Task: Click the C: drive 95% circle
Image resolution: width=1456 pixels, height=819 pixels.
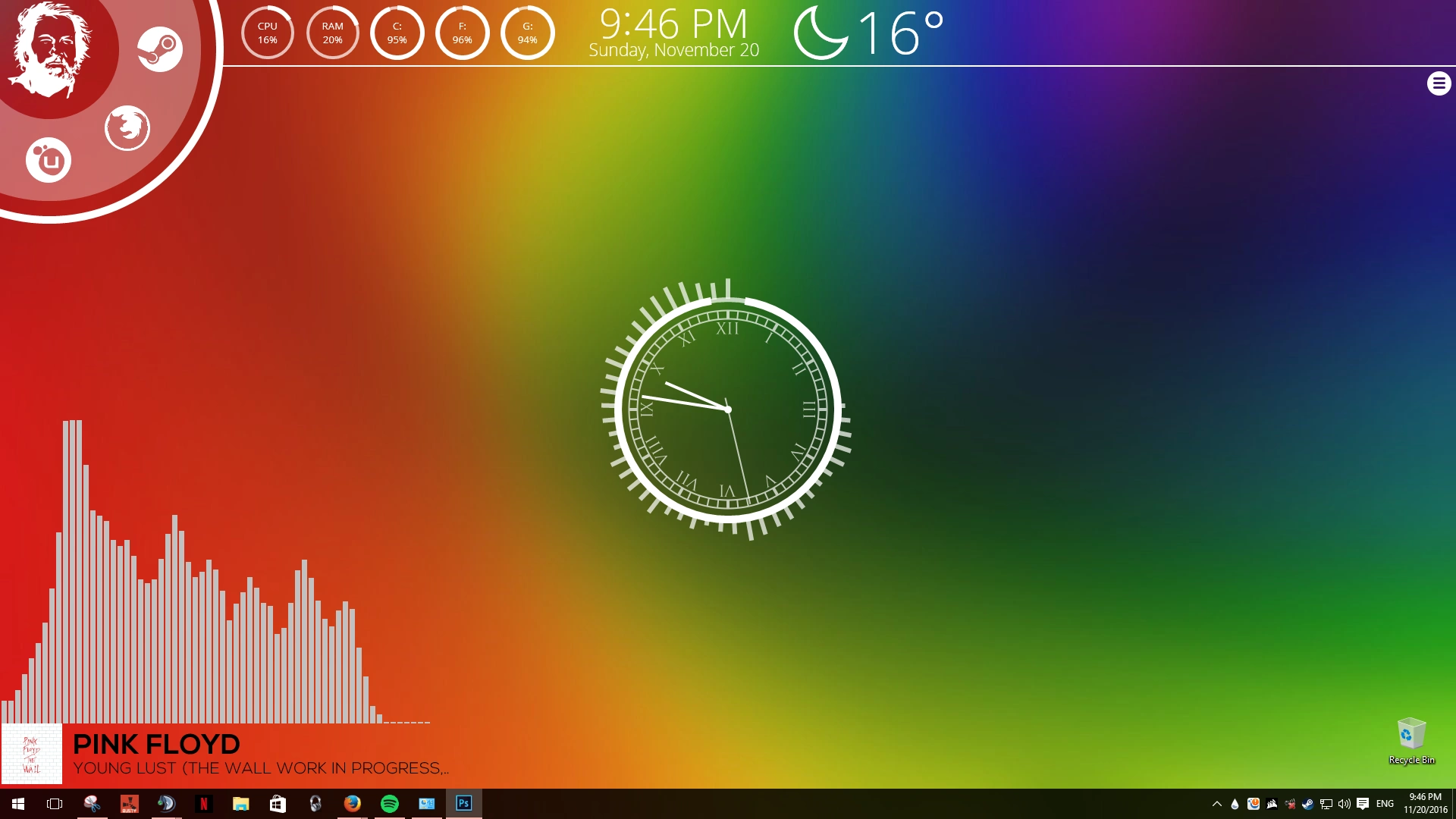Action: point(397,33)
